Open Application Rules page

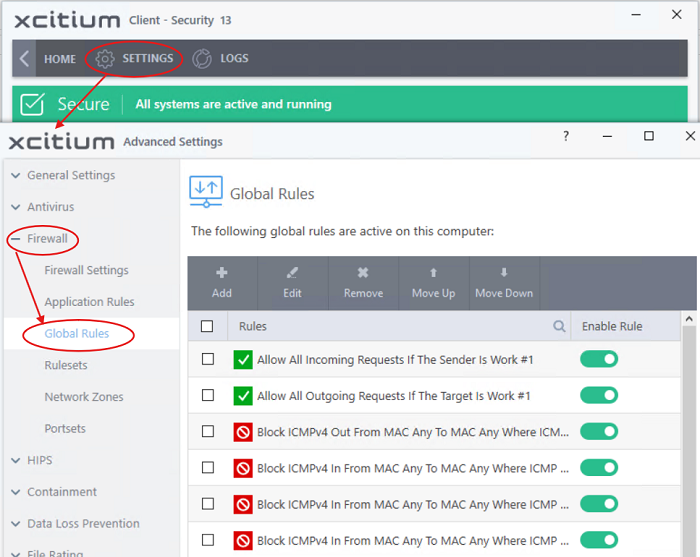[89, 302]
